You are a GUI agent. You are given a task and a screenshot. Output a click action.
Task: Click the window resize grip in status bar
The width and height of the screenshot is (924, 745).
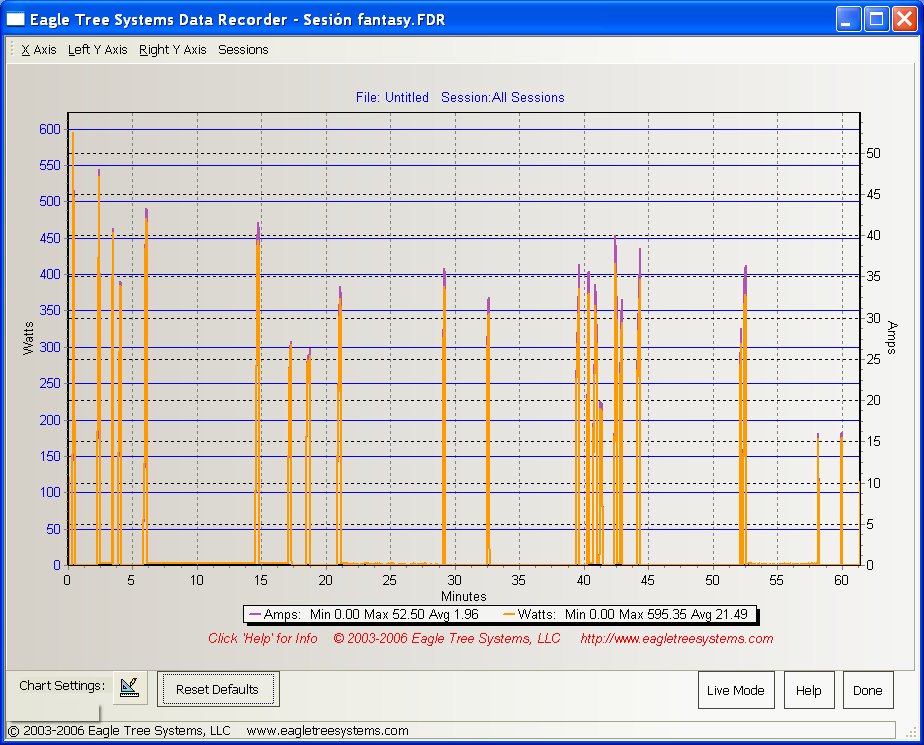tap(911, 732)
